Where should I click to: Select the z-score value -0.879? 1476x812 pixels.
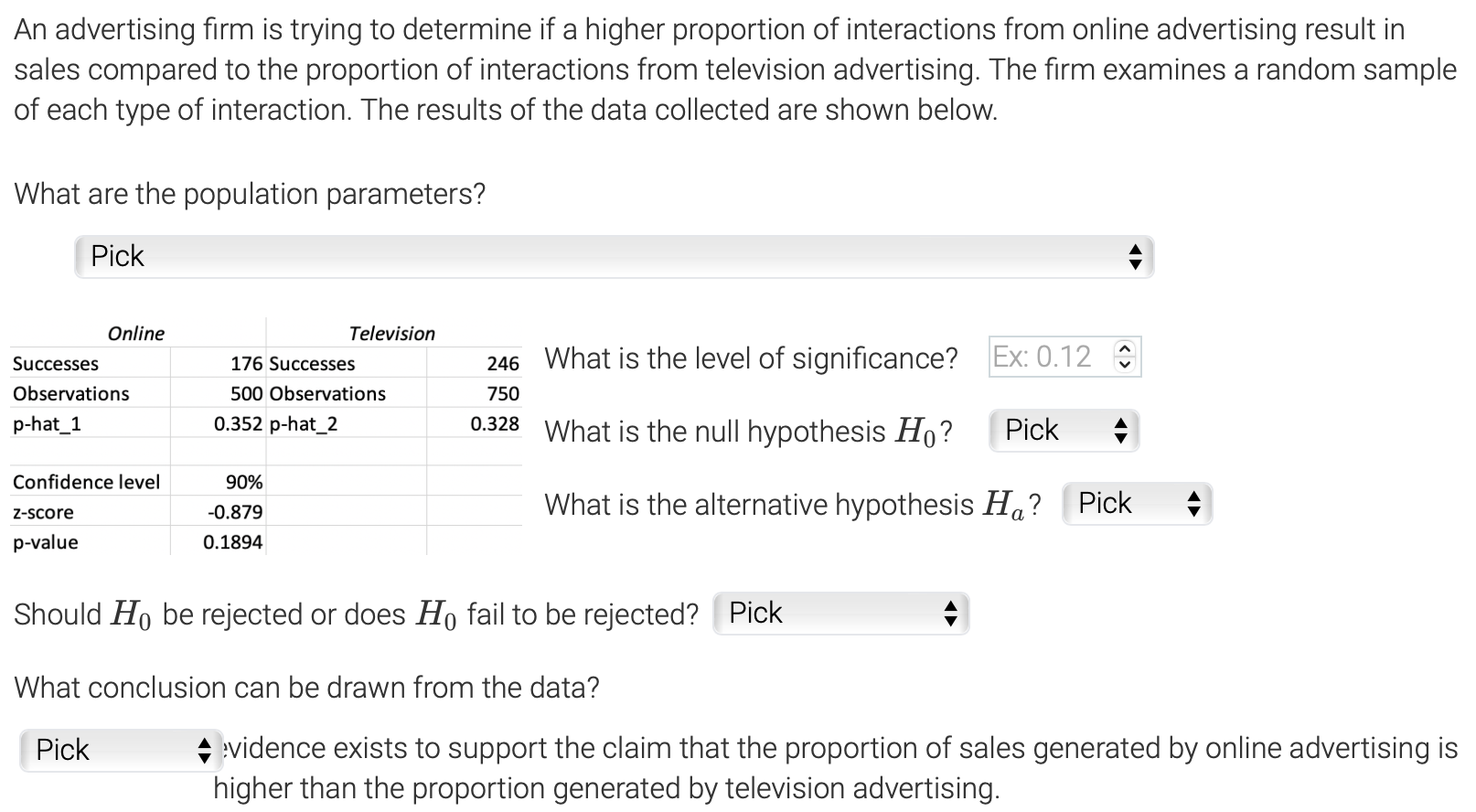tap(235, 512)
